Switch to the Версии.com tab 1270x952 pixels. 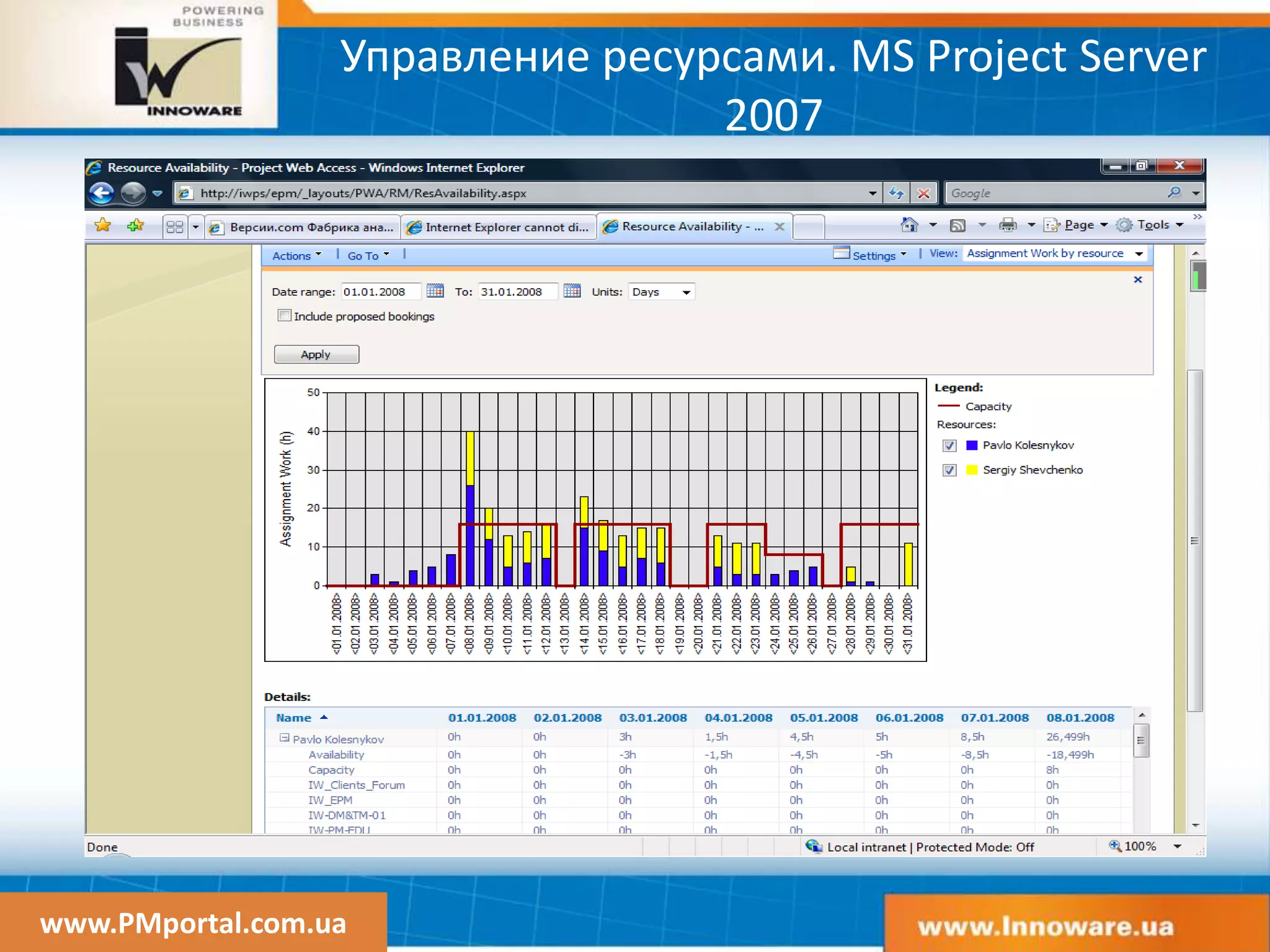pos(302,227)
